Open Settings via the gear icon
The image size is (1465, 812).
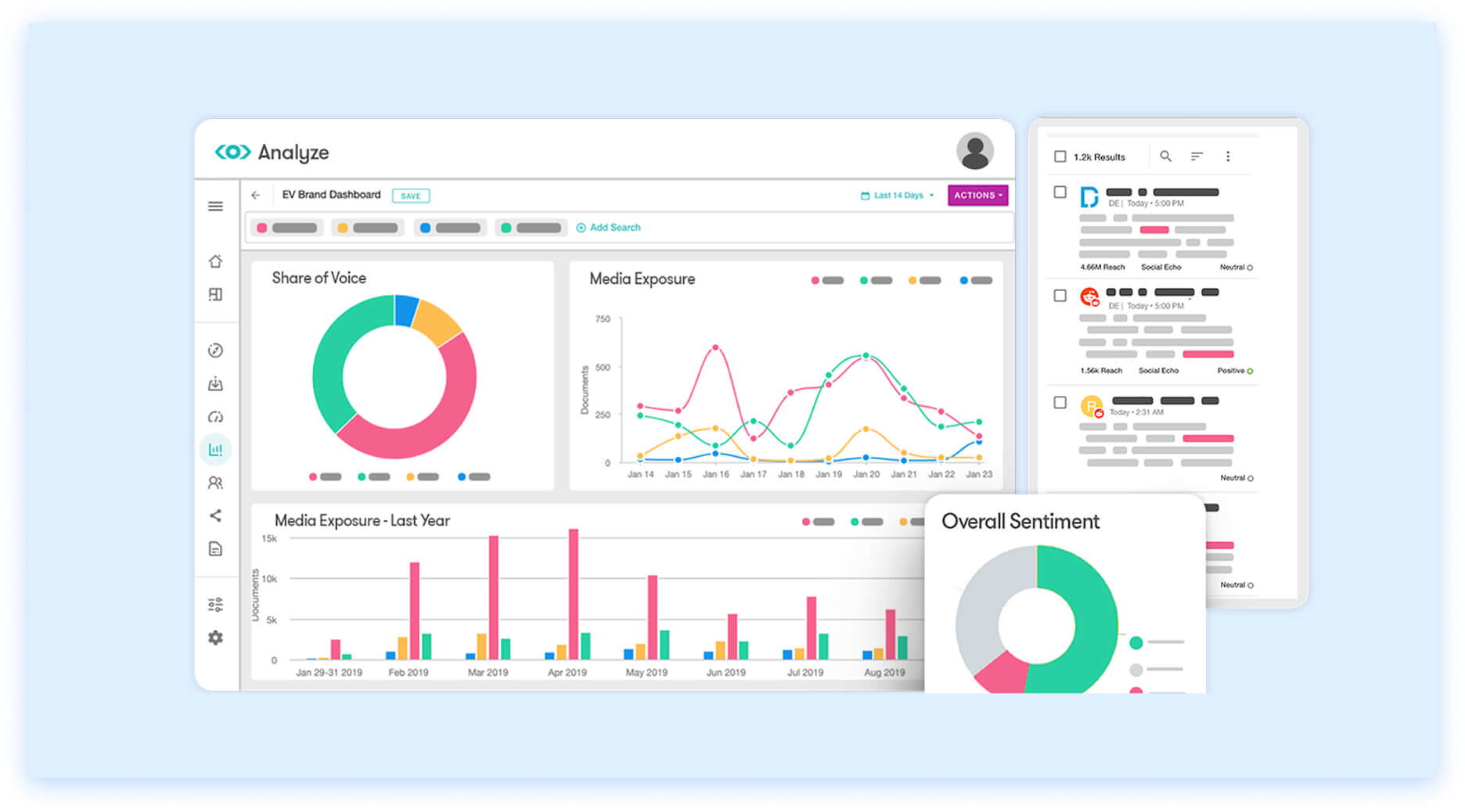tap(215, 638)
